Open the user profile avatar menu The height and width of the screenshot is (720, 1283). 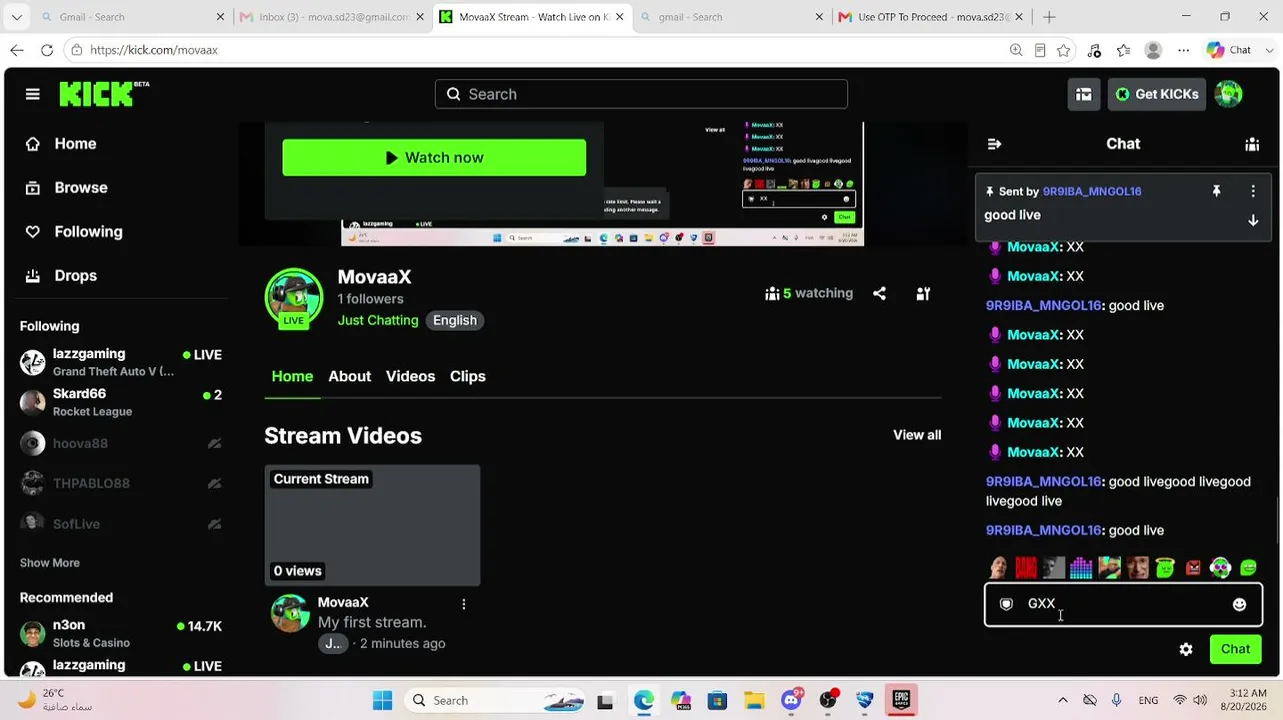(x=1228, y=94)
